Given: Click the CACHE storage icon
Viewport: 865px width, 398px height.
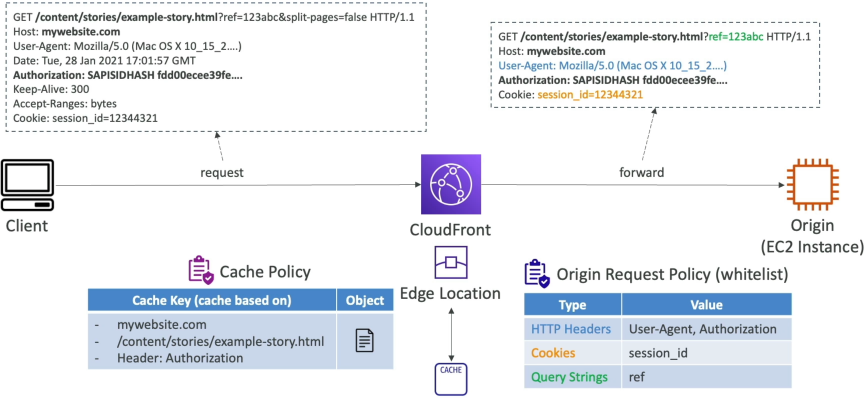Looking at the screenshot, I should pyautogui.click(x=451, y=378).
